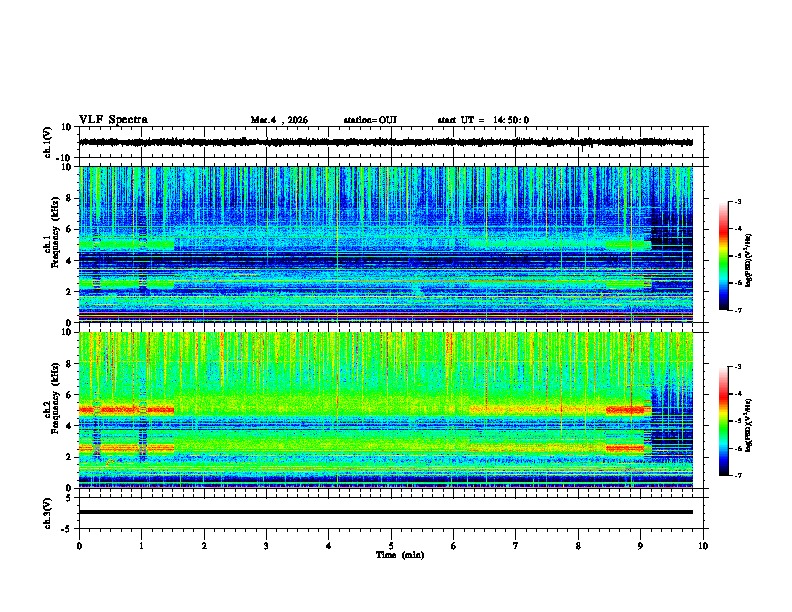Screen dimensions: 792x612
Task: Click the '-4' tick on ch.2 colorbar
Action: point(737,394)
